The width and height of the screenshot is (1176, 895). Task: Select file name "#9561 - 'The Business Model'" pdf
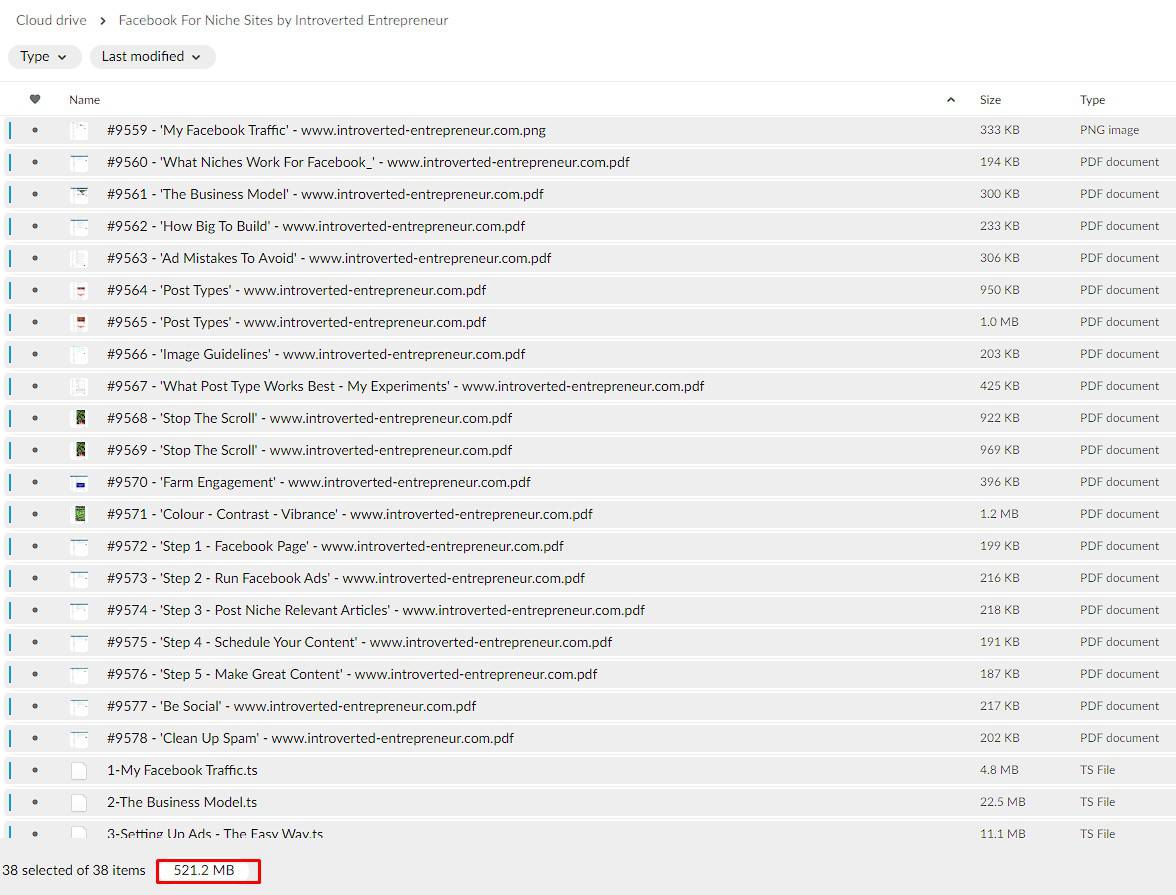click(x=325, y=194)
